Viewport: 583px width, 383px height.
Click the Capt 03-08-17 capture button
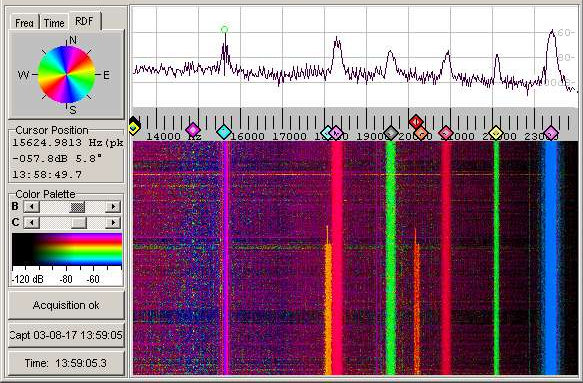[66, 335]
